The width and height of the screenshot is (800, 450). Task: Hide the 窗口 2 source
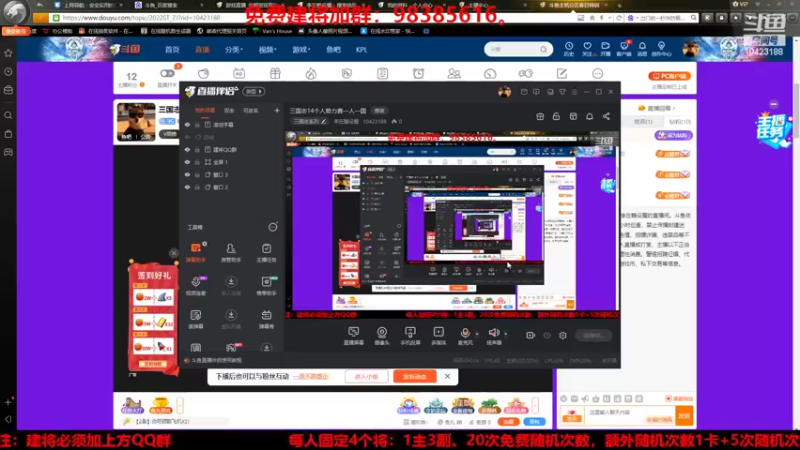click(x=187, y=187)
